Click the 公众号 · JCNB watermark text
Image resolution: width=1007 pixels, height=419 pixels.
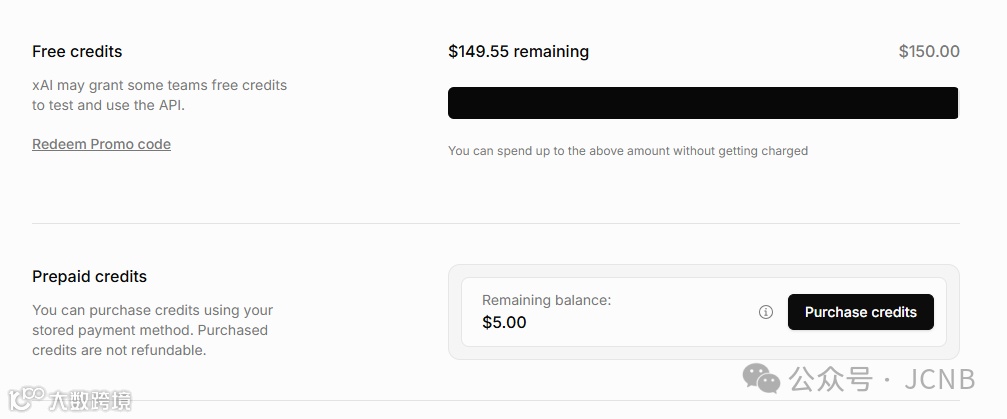(x=882, y=379)
